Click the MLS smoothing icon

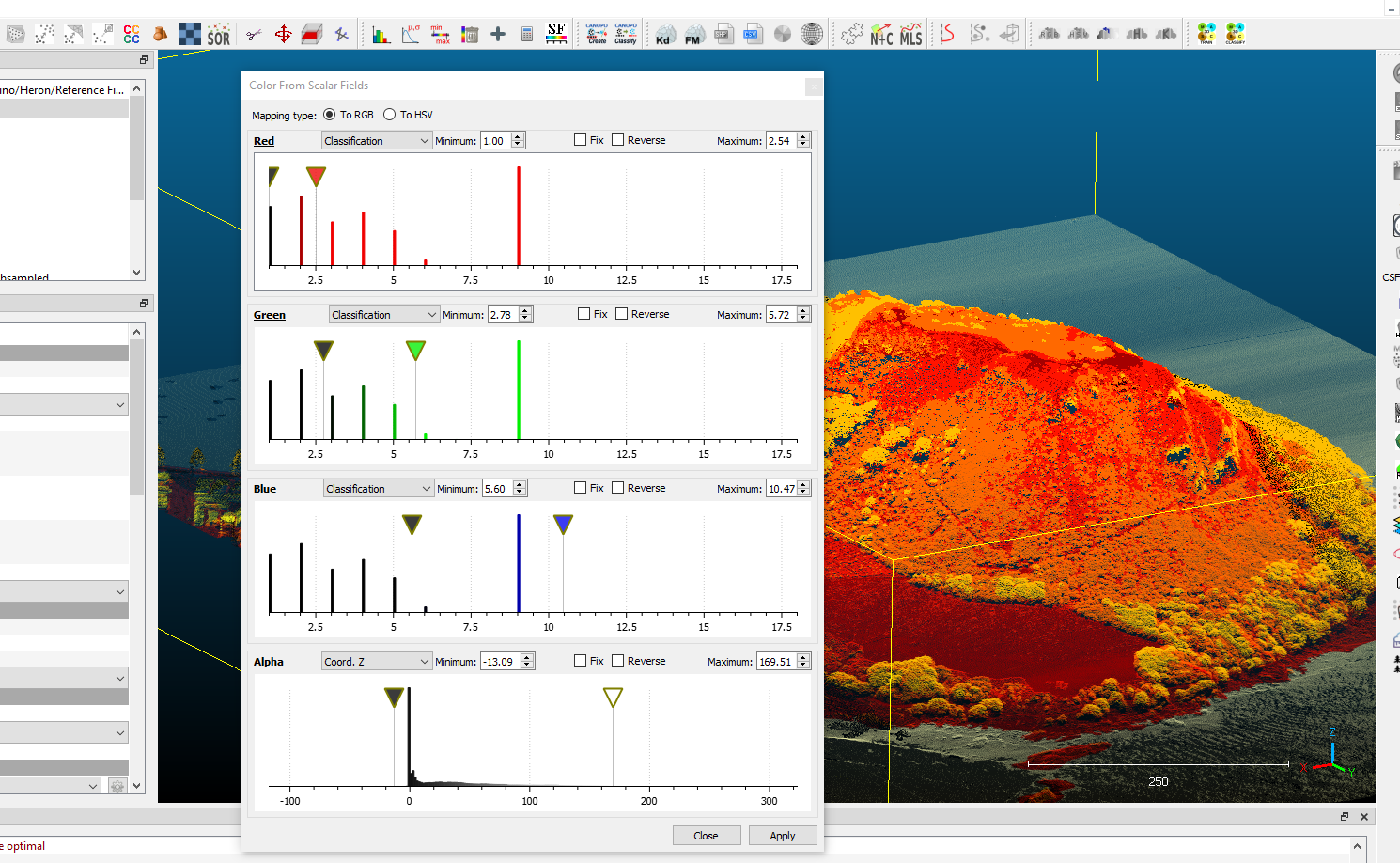910,36
